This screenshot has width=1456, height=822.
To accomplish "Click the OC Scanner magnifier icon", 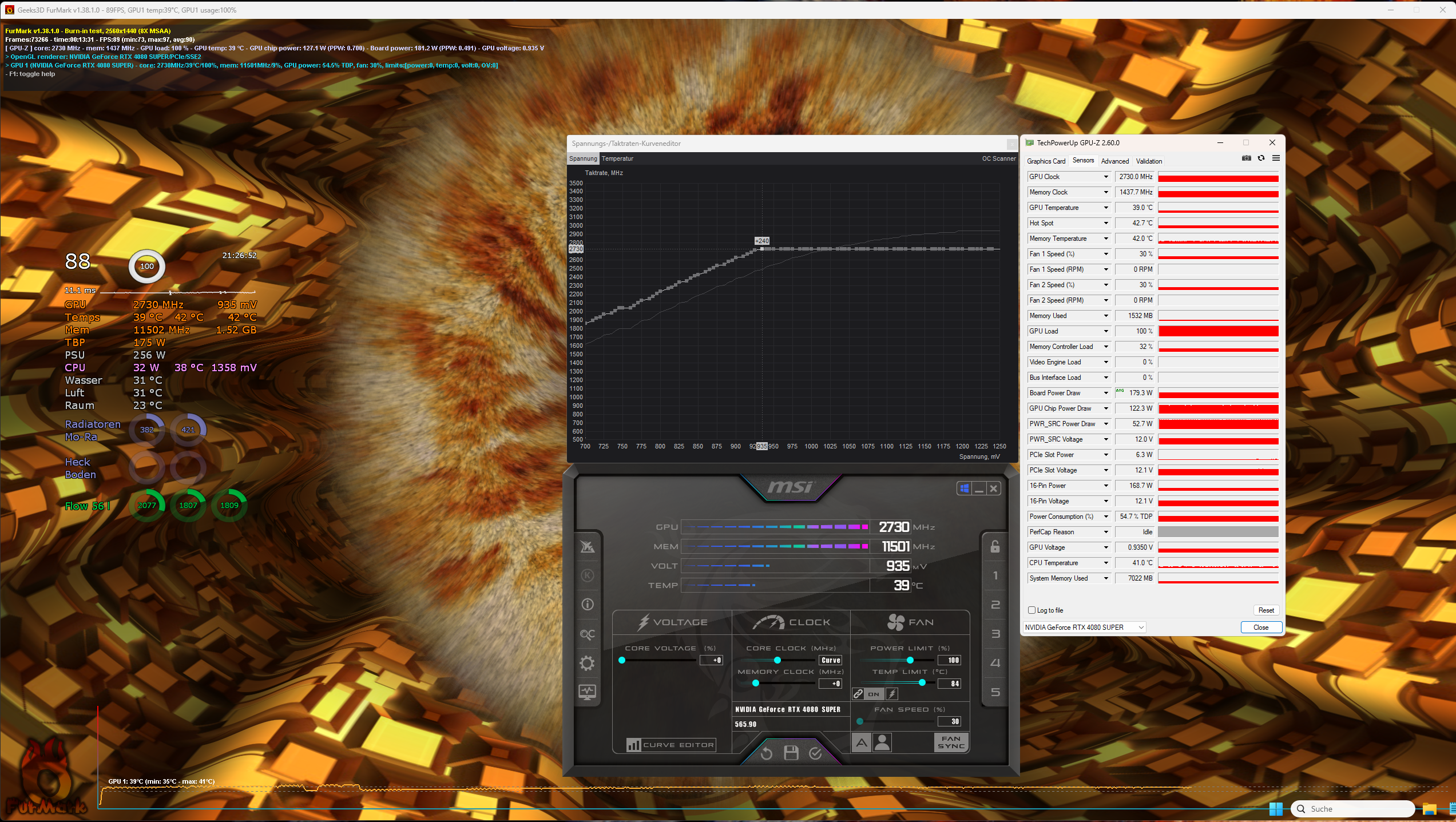I will pyautogui.click(x=587, y=634).
